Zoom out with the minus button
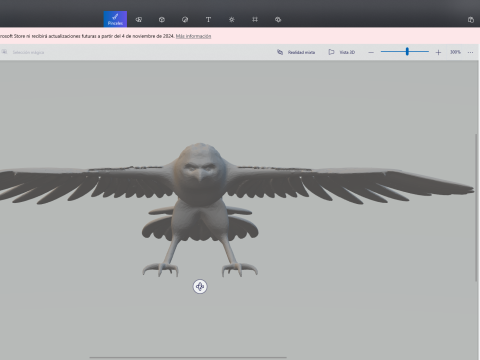The height and width of the screenshot is (360, 480). click(371, 52)
